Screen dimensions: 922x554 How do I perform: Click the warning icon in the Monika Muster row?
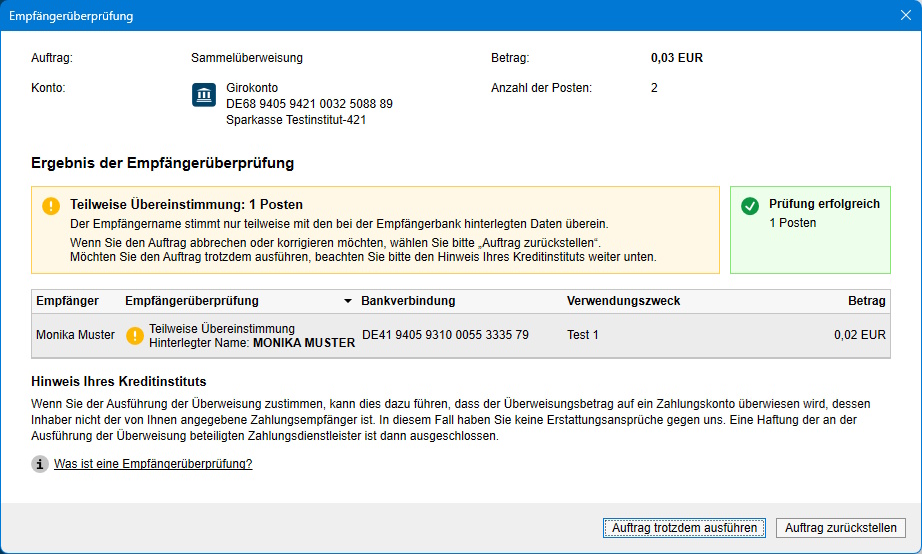coord(135,336)
